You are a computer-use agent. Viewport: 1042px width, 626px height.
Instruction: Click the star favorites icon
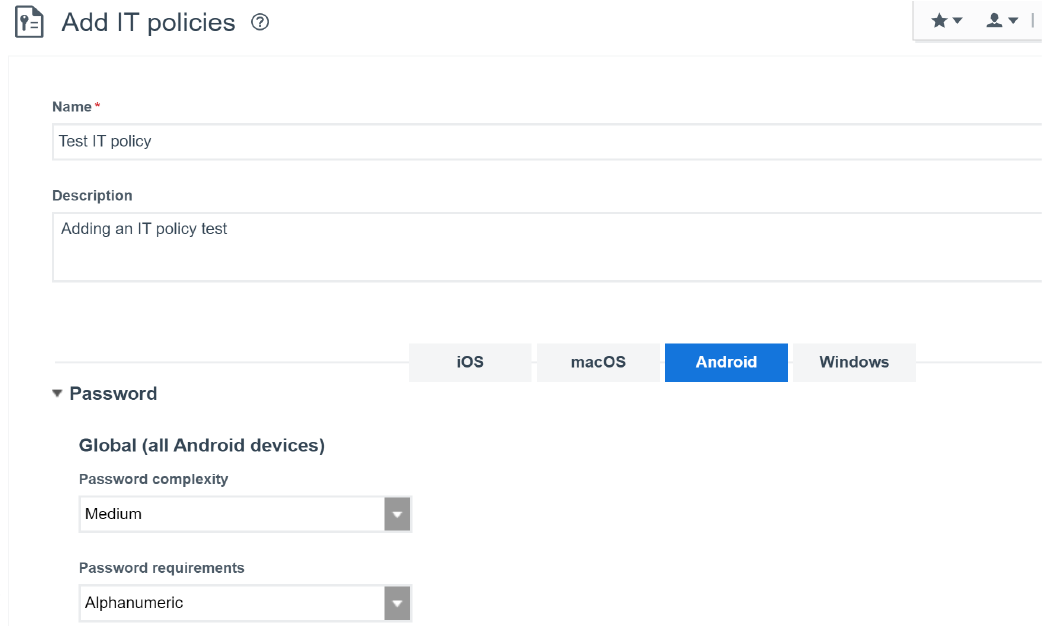(x=939, y=20)
